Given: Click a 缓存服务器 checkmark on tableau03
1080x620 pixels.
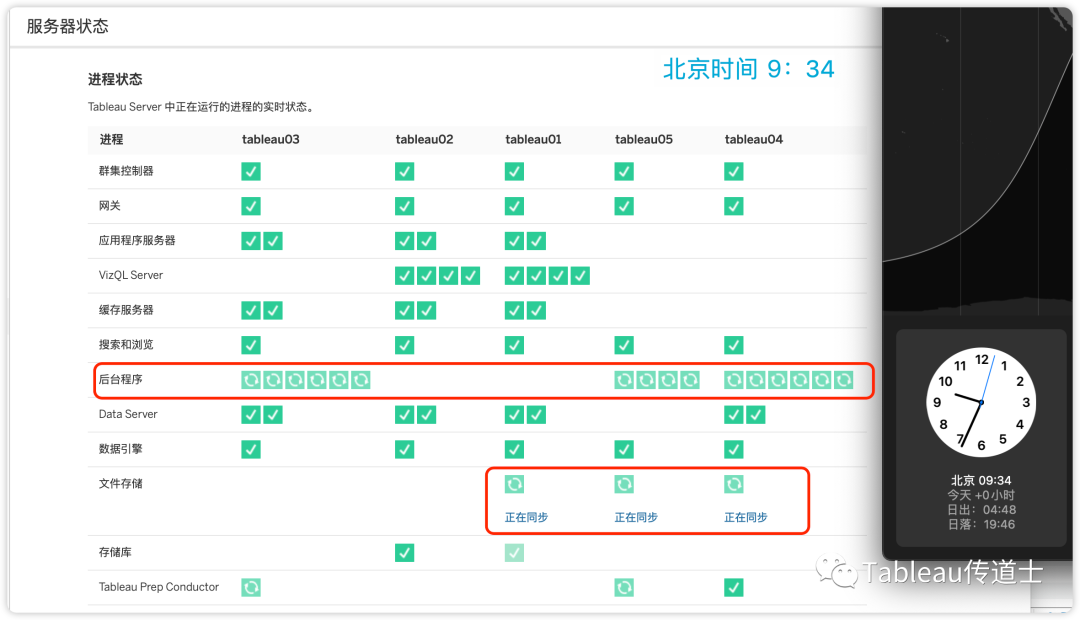Looking at the screenshot, I should pyautogui.click(x=250, y=310).
